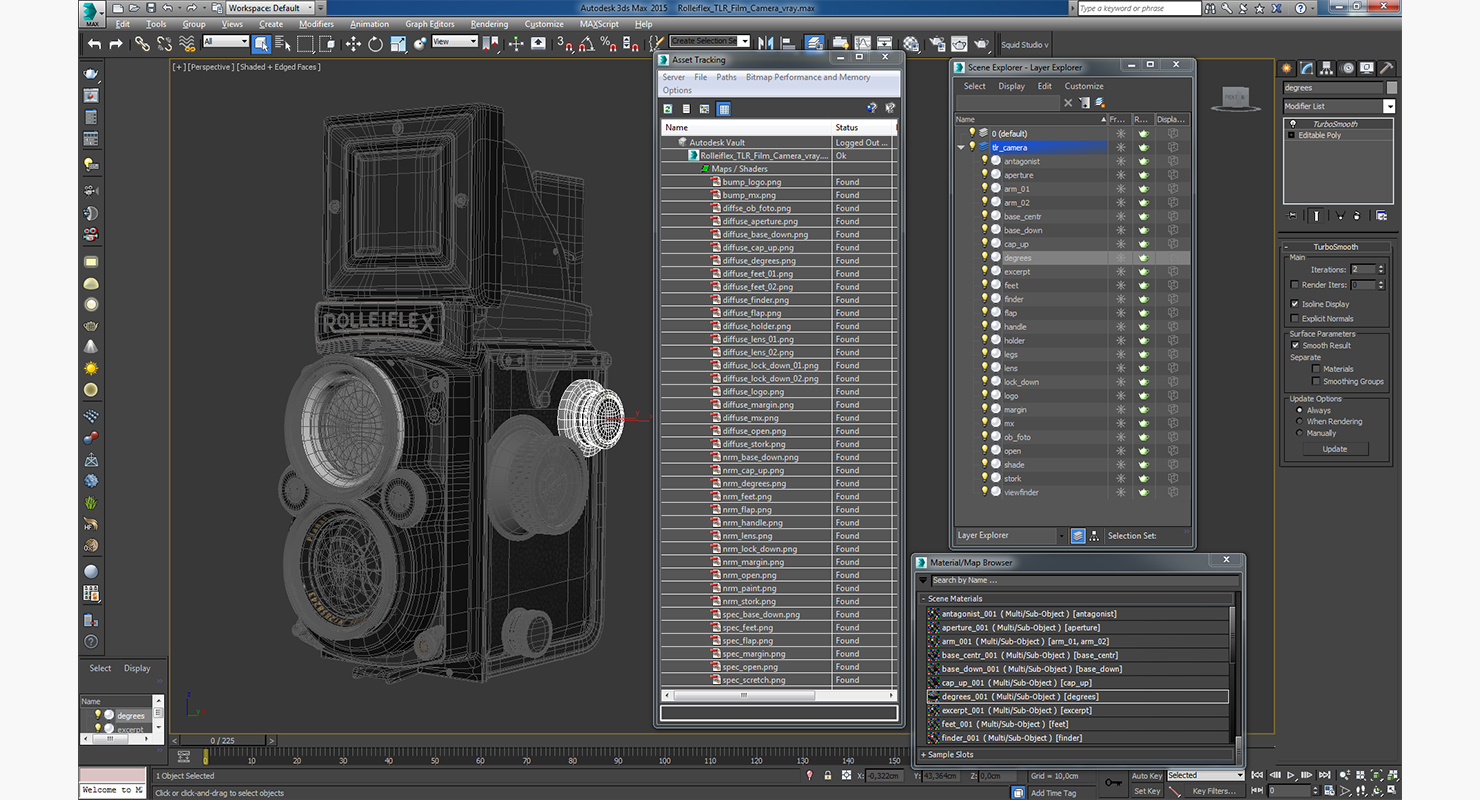Click Refresh icon in Asset Tracking
Screen dimensions: 1480x800
click(x=668, y=108)
